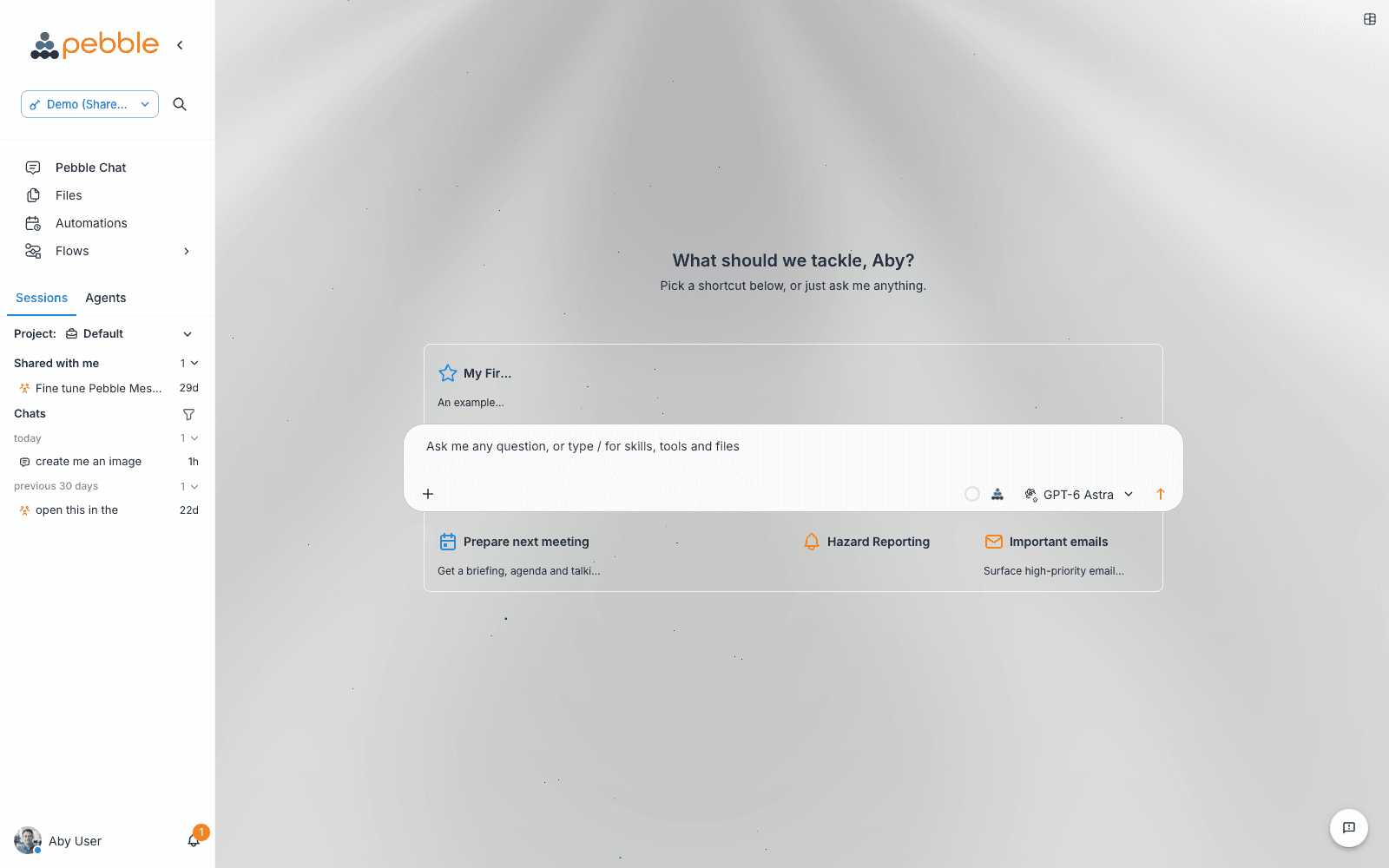Click the Files icon in sidebar

(x=33, y=195)
